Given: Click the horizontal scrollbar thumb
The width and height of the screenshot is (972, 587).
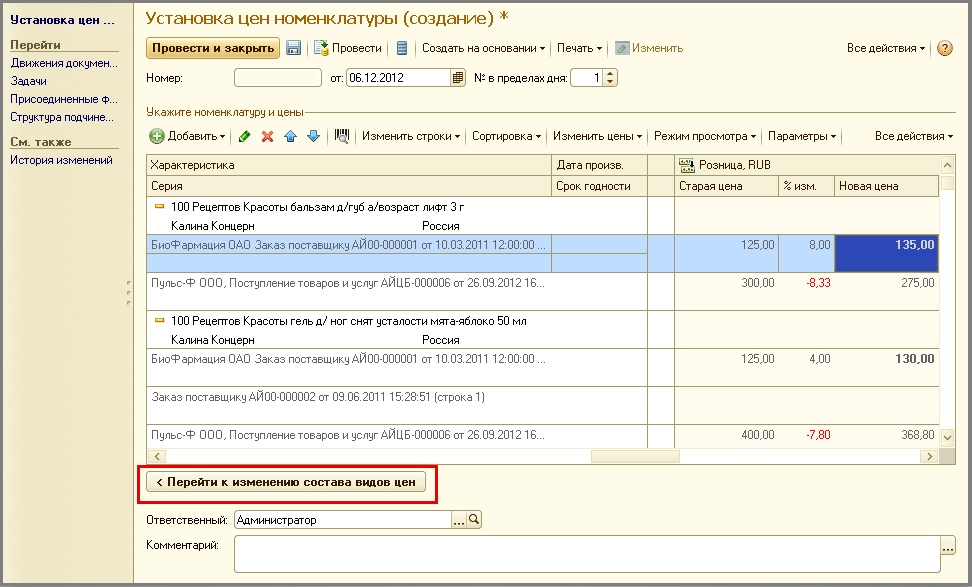Looking at the screenshot, I should point(635,457).
